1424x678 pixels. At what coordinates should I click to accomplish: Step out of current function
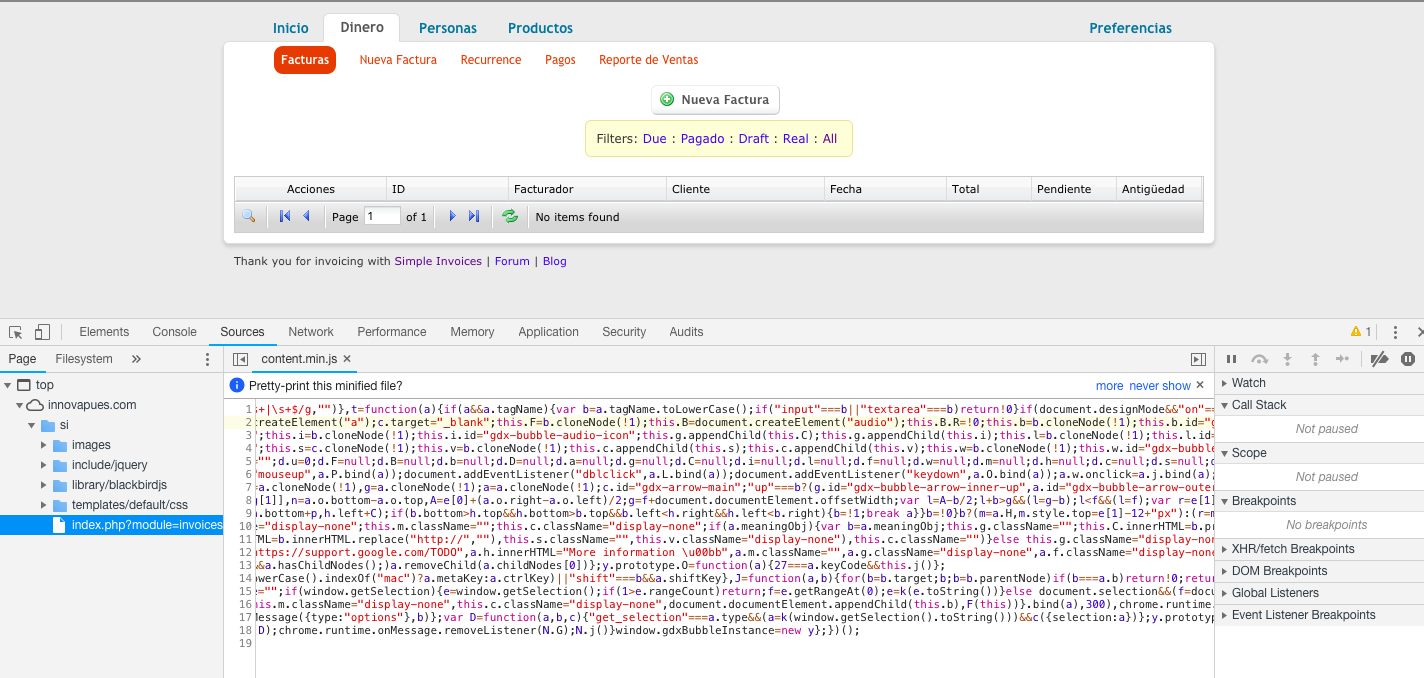1313,358
